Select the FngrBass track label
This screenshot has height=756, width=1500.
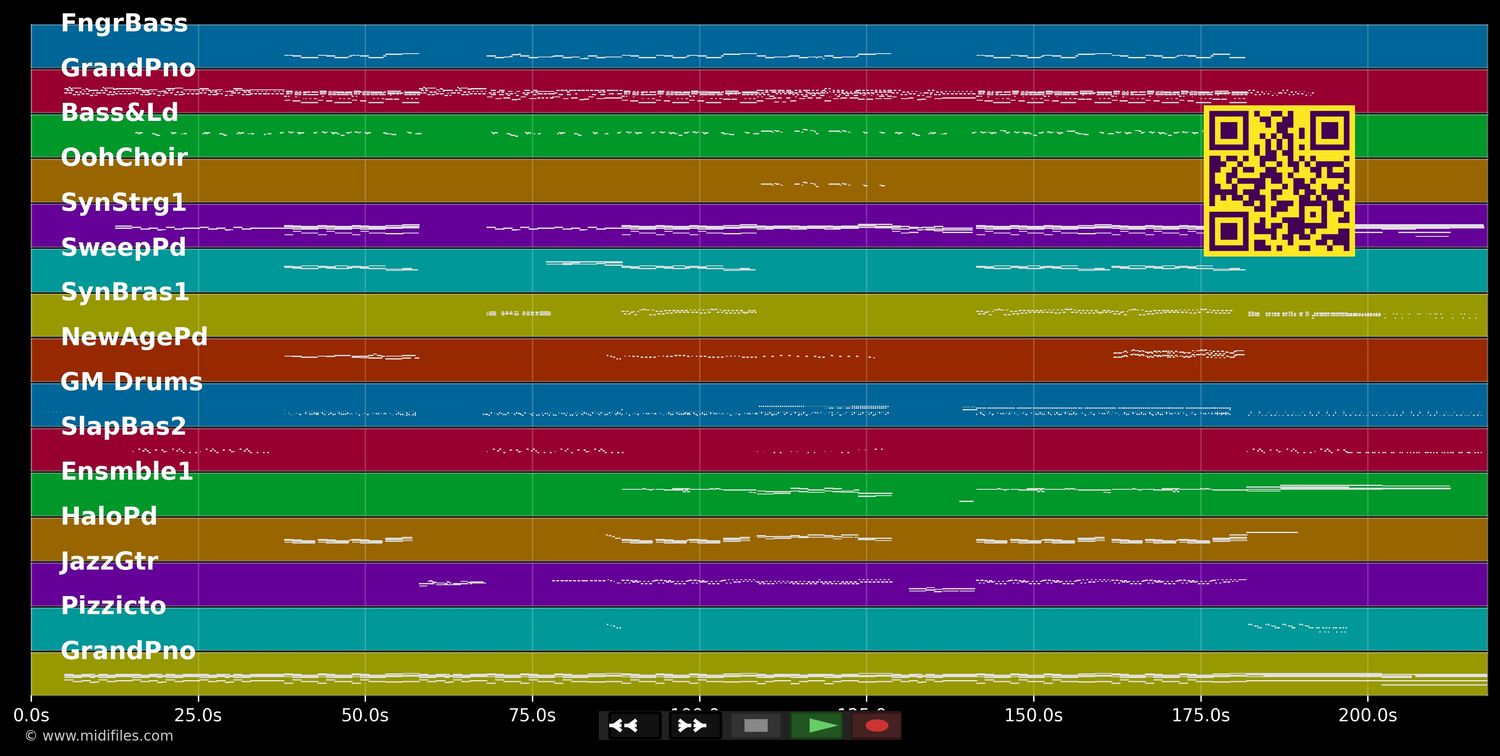click(124, 24)
